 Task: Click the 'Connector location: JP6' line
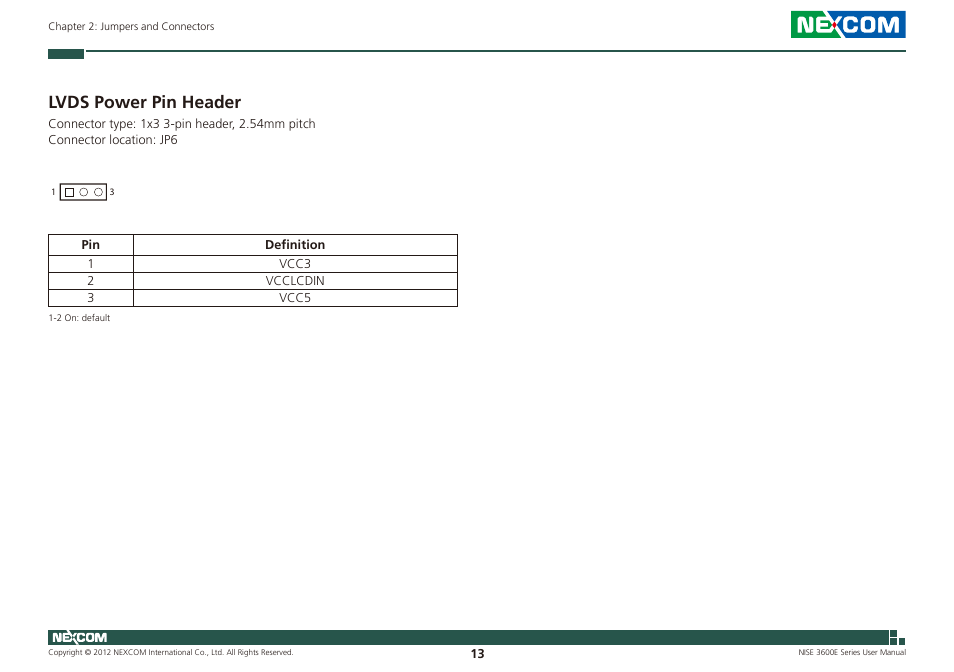[x=113, y=140]
